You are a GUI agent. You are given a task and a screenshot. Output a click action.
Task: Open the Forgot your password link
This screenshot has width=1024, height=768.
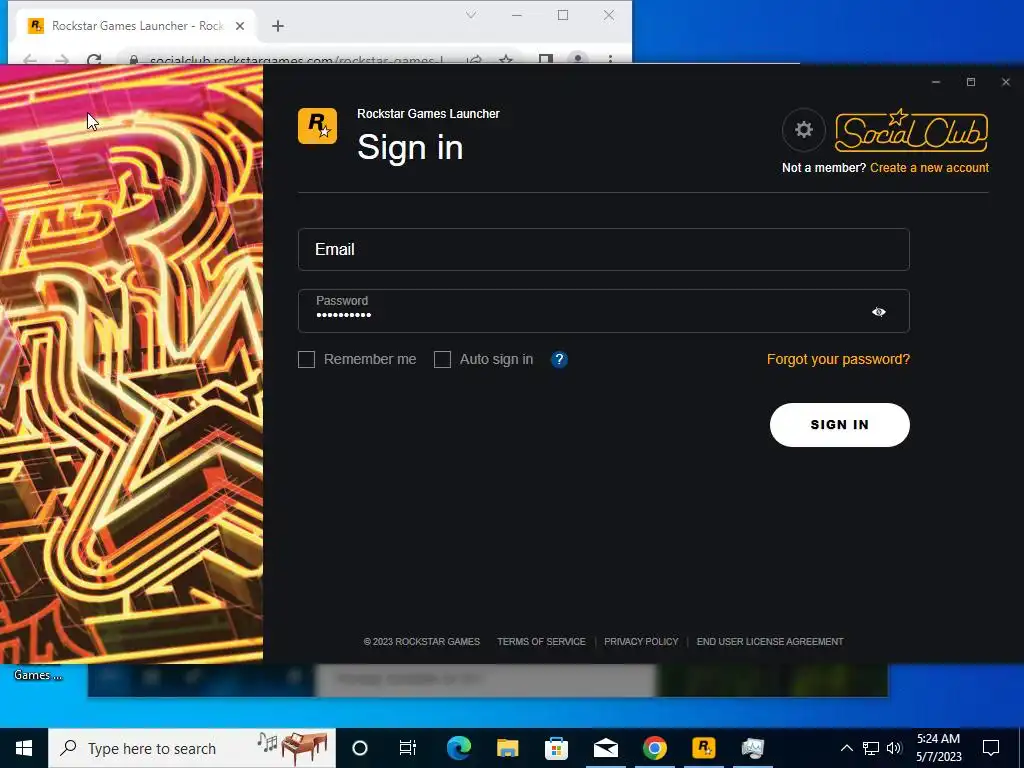pos(838,359)
